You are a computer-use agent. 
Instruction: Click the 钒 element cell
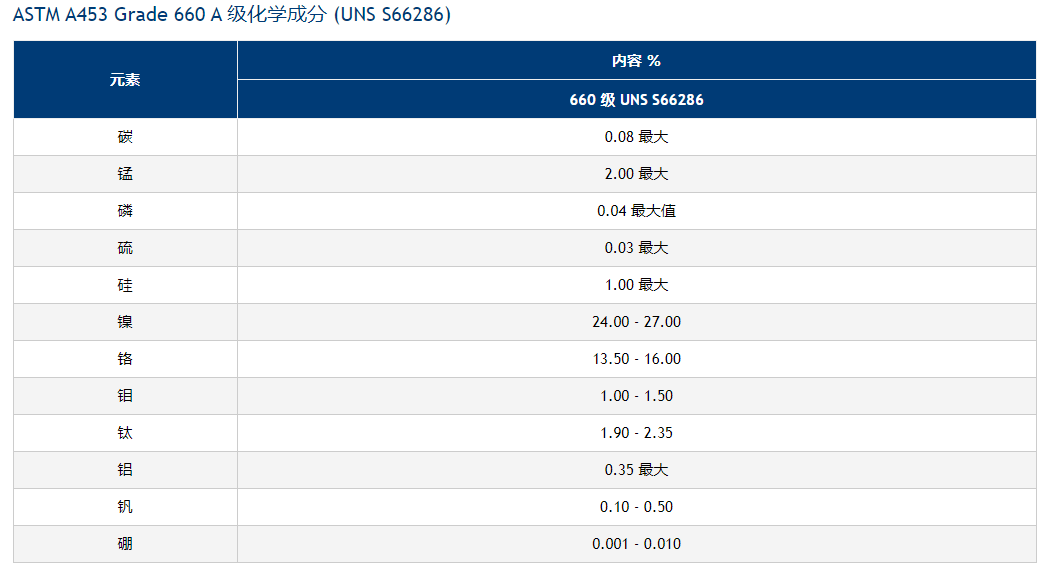point(125,507)
